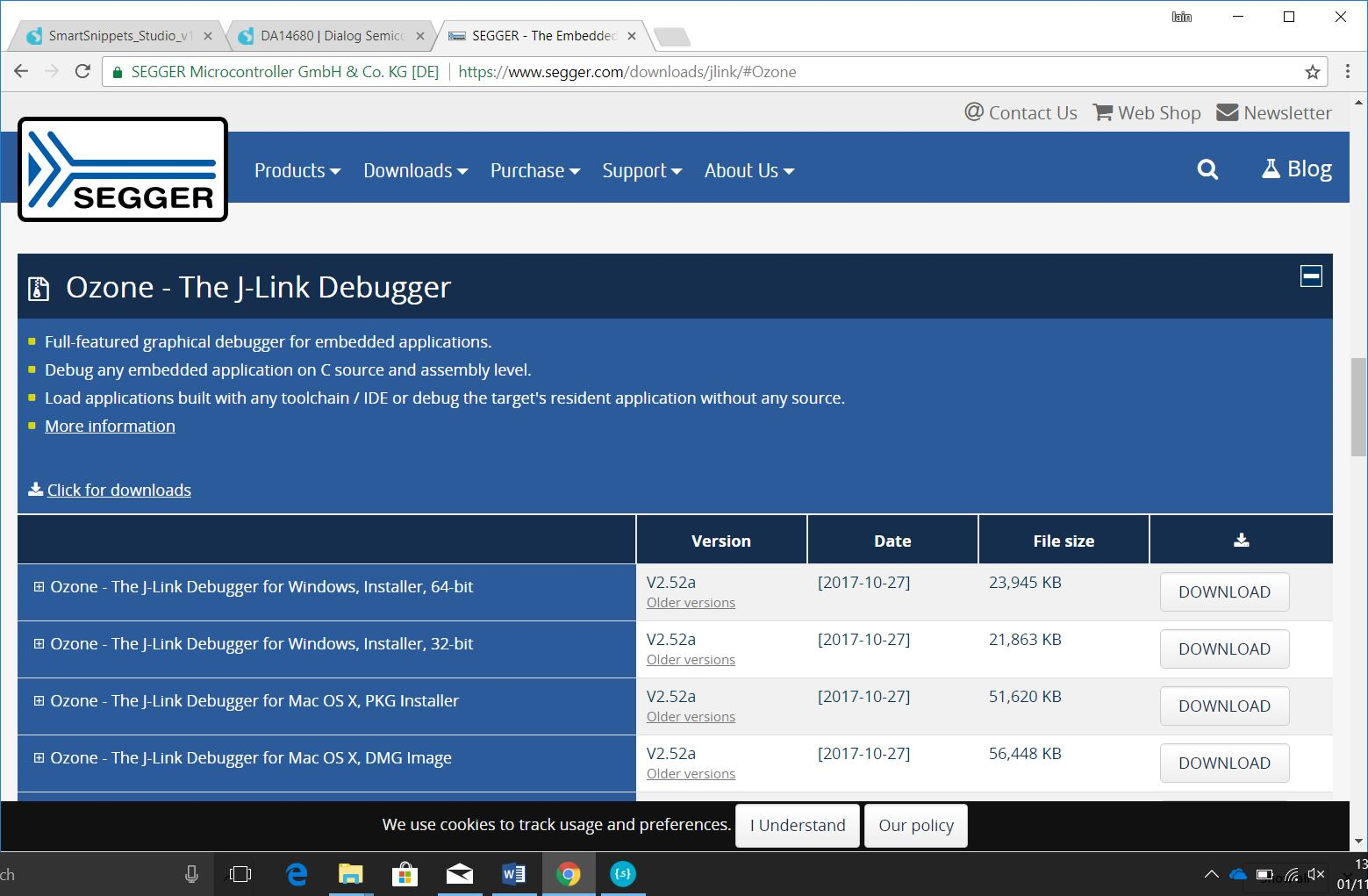The height and width of the screenshot is (896, 1368).
Task: Click the Cortana microphone icon
Action: 191,874
